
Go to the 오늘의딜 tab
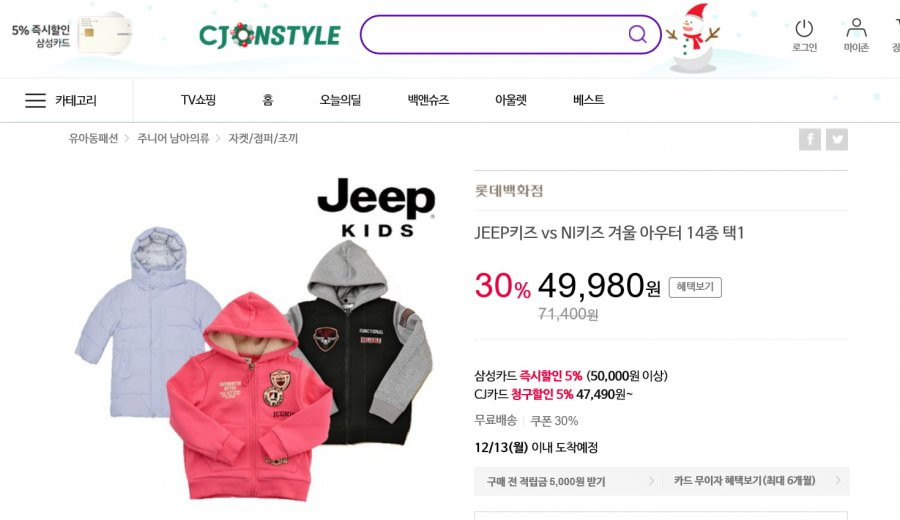point(340,100)
